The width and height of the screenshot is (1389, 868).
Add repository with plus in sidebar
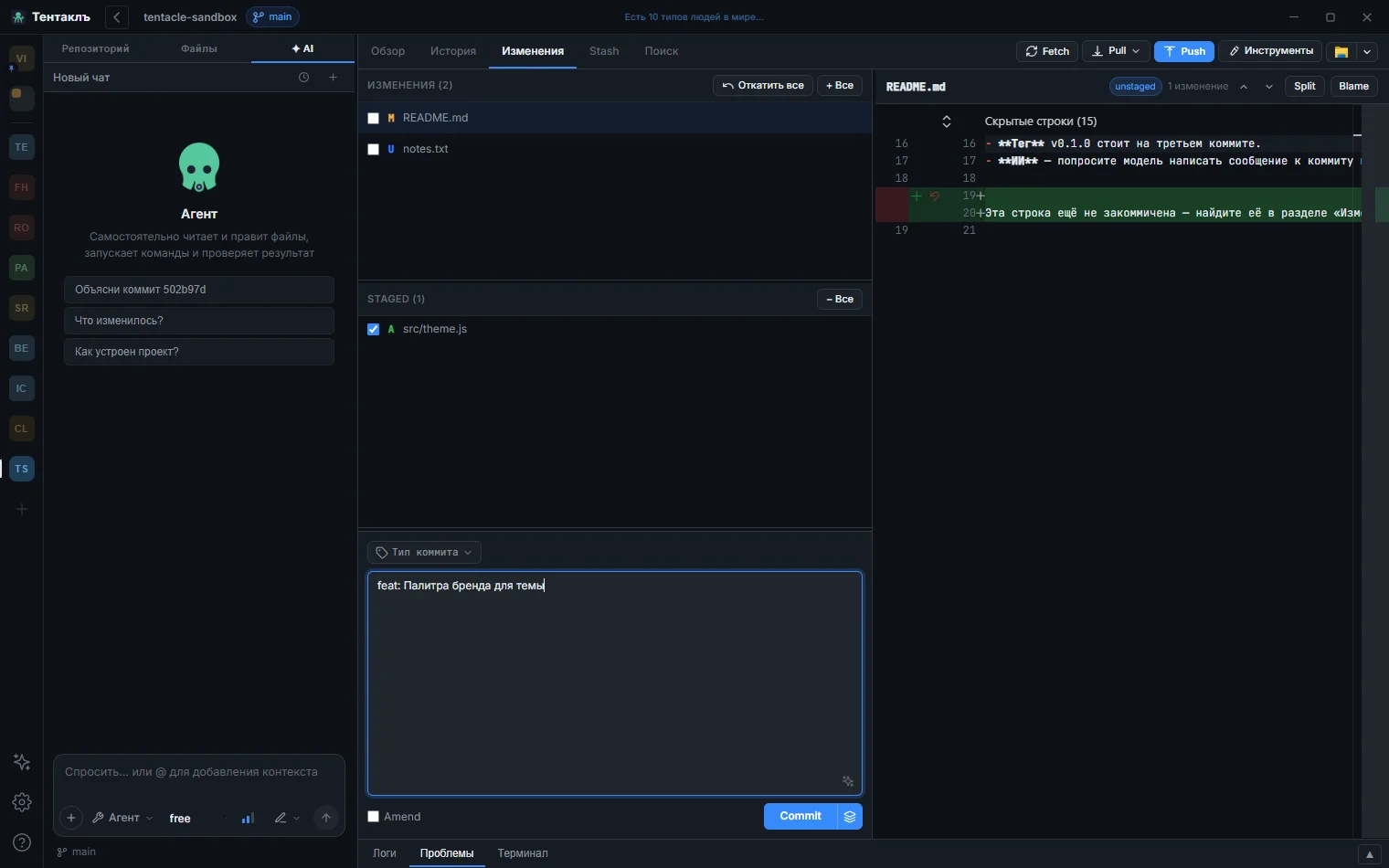[22, 509]
